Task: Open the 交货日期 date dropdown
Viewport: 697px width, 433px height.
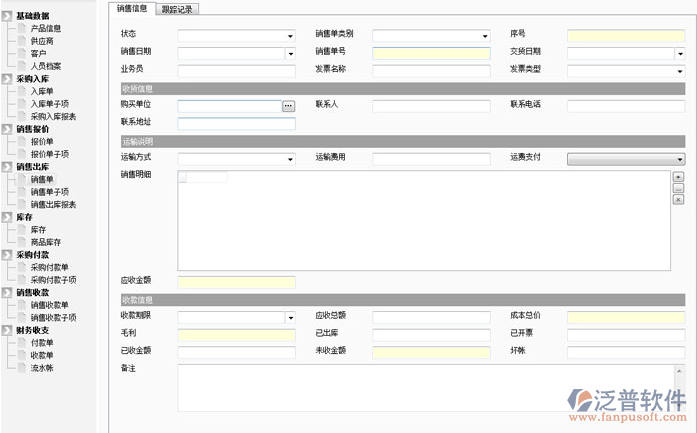Action: (x=679, y=53)
